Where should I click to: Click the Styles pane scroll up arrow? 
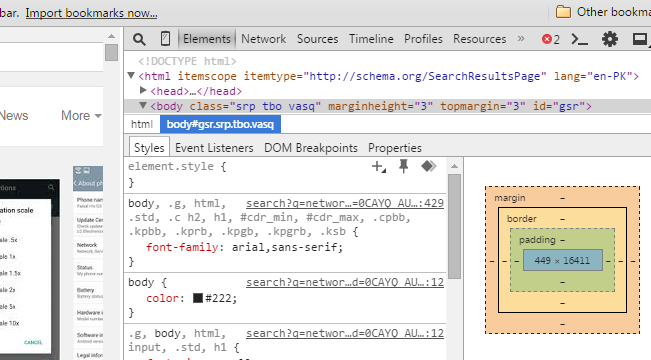[x=454, y=166]
